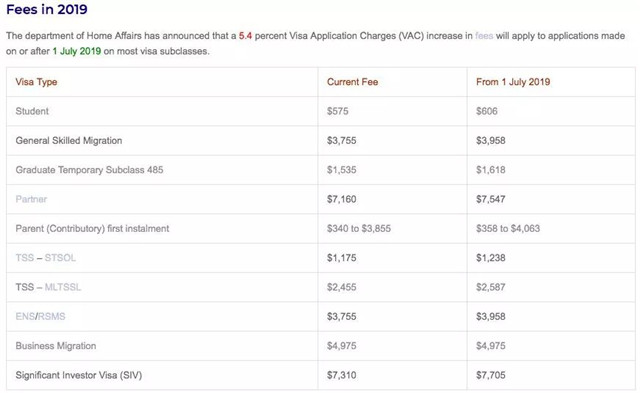Open the ENS link
Viewport: 640px width, 393px height.
point(25,317)
